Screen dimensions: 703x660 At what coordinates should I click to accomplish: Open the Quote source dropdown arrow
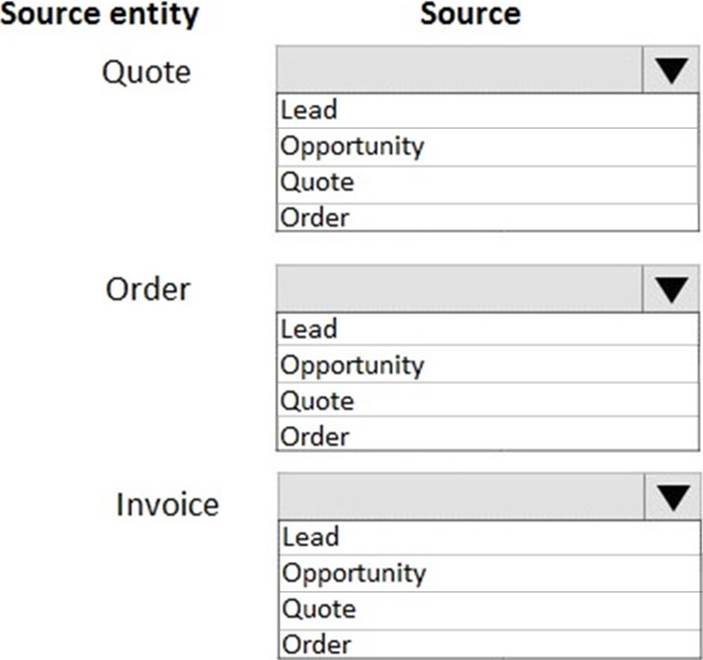click(671, 71)
